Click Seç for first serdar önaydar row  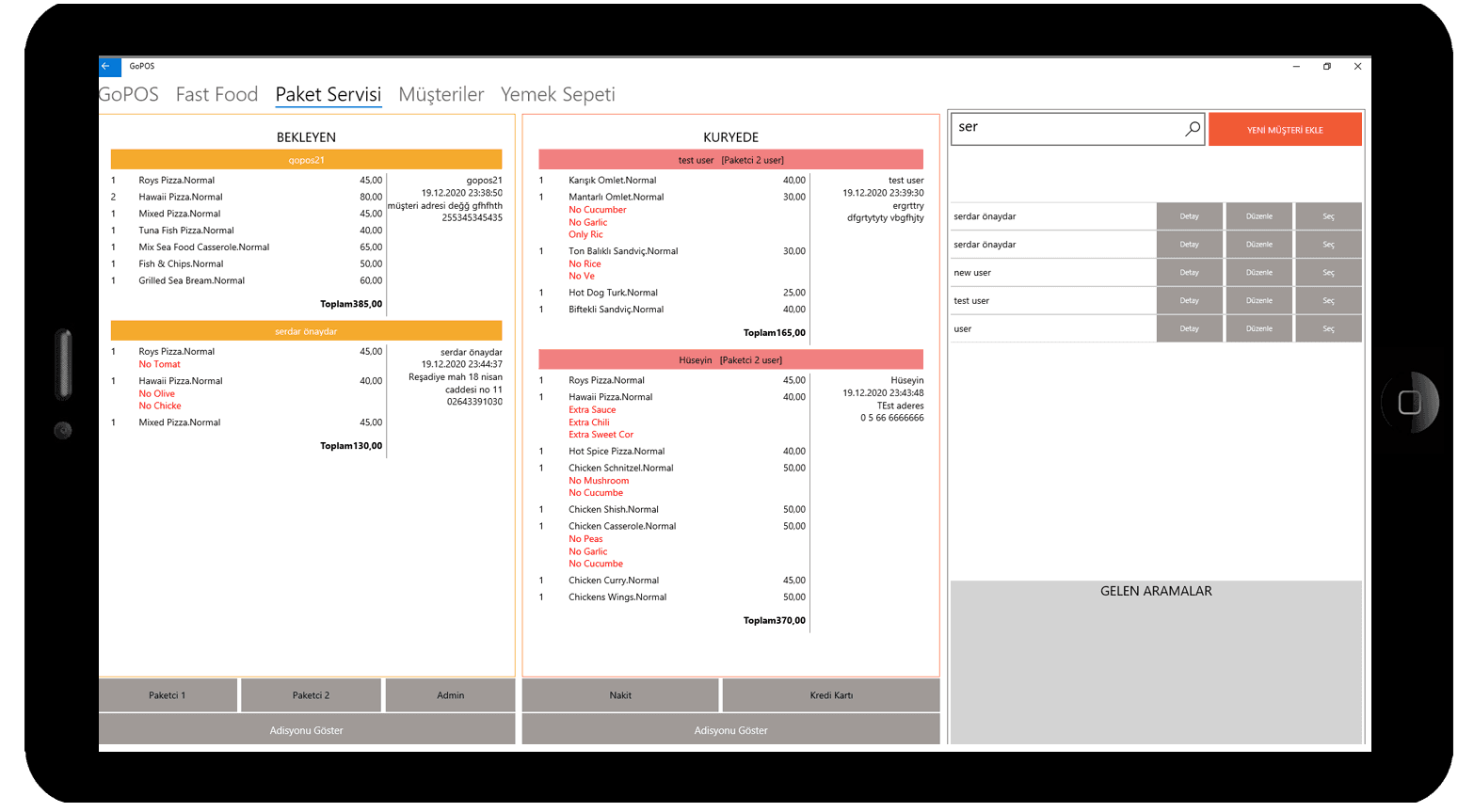click(1328, 216)
